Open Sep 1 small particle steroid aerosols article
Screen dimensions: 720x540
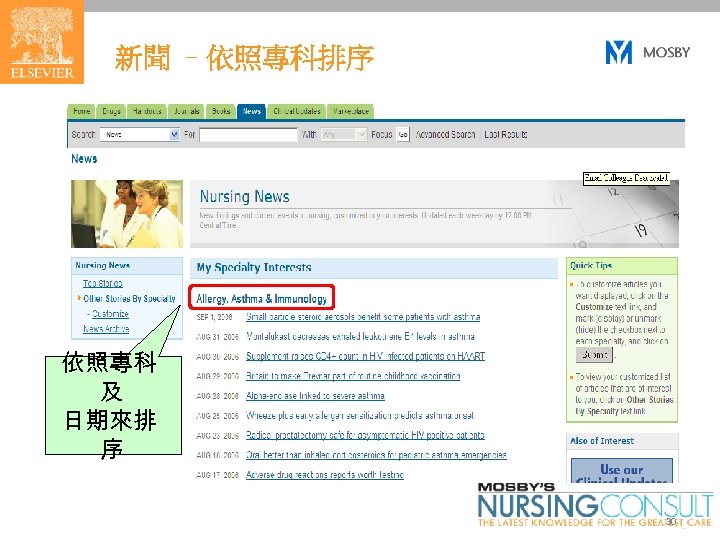coord(363,317)
